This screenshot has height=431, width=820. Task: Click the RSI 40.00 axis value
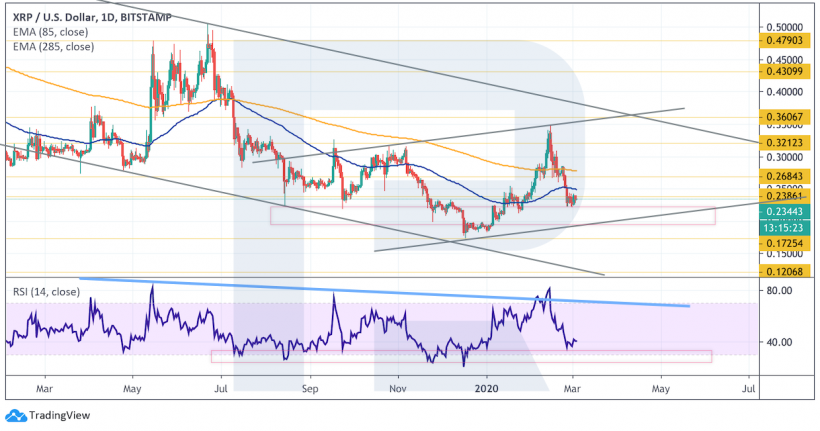(x=778, y=342)
